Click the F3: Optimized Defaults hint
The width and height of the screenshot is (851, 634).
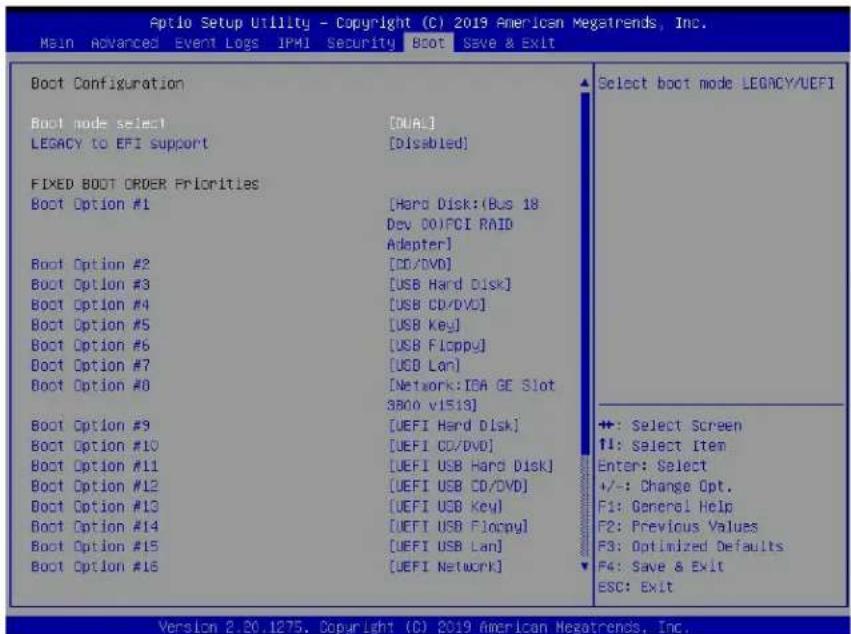coord(690,547)
